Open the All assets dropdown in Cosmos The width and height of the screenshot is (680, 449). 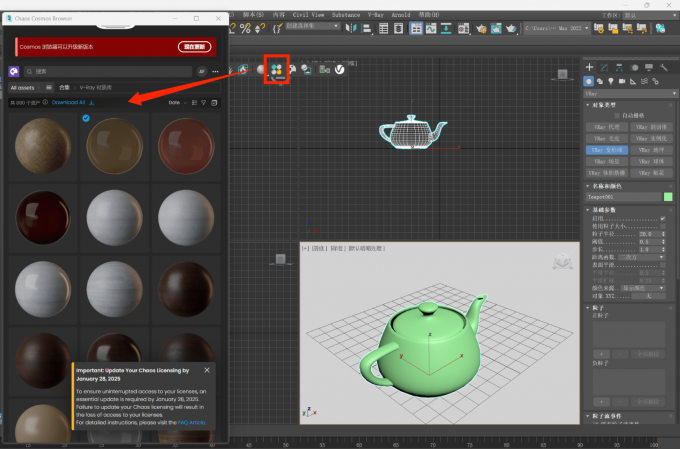(25, 88)
